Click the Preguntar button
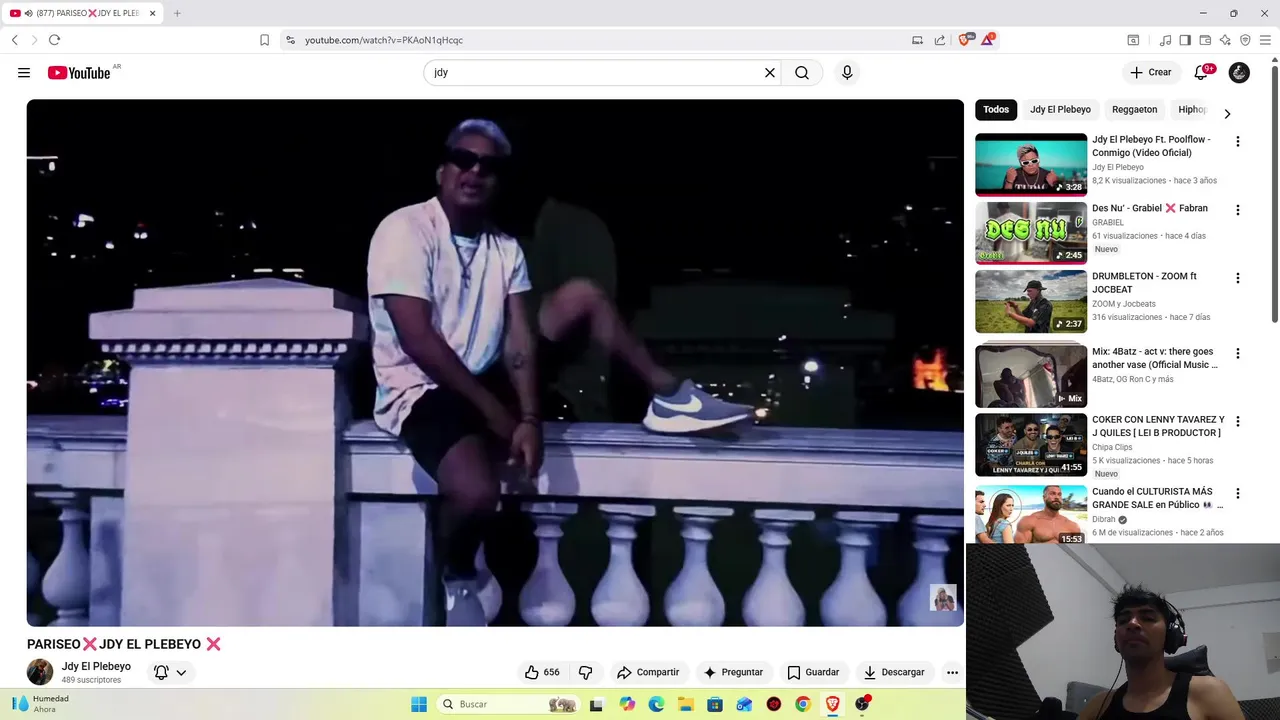This screenshot has height=720, width=1280. point(733,672)
